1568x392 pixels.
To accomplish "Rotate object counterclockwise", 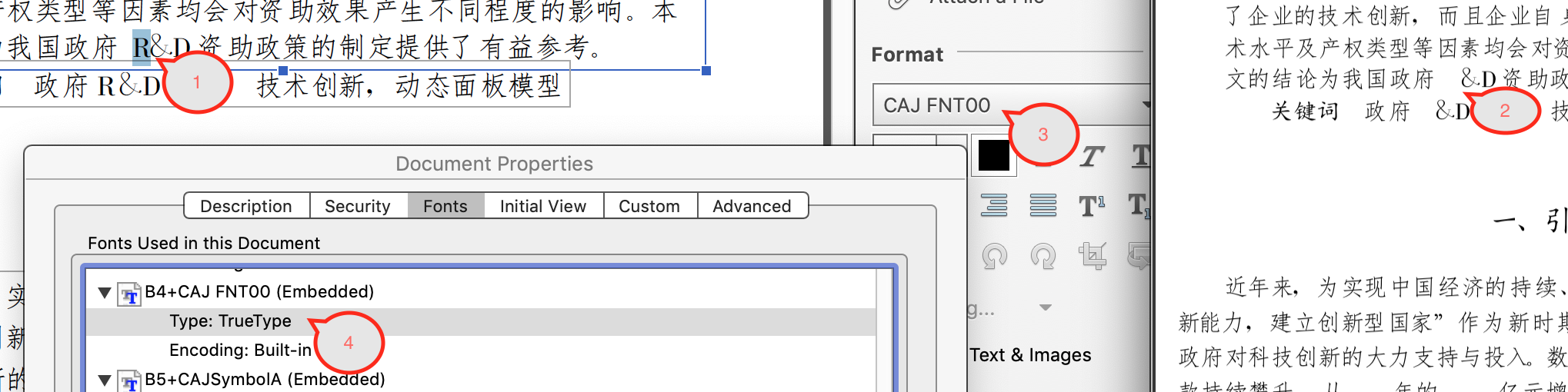I will click(x=994, y=256).
